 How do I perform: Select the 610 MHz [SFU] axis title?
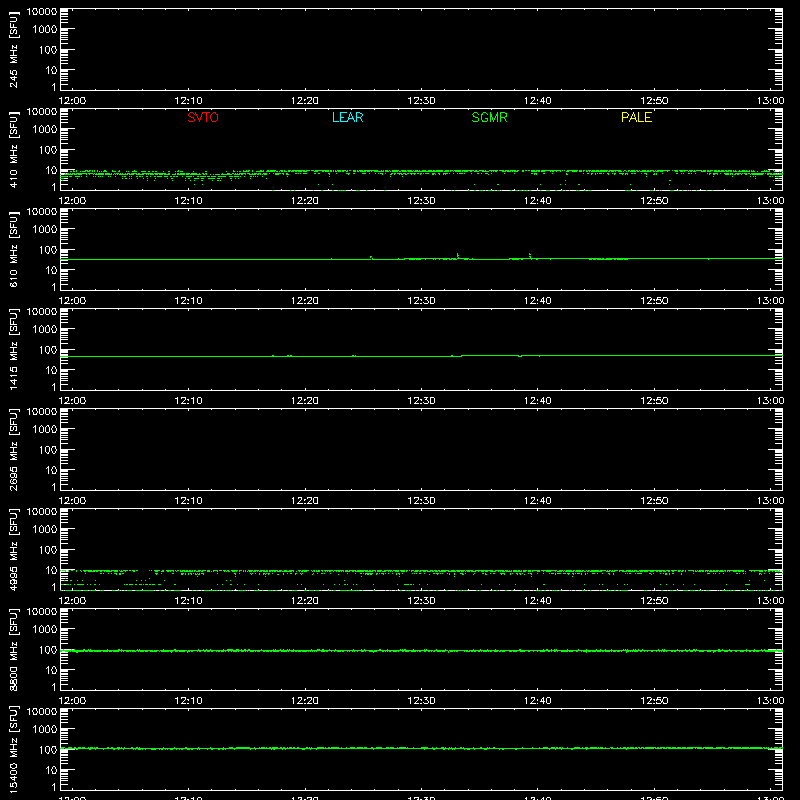[x=14, y=249]
